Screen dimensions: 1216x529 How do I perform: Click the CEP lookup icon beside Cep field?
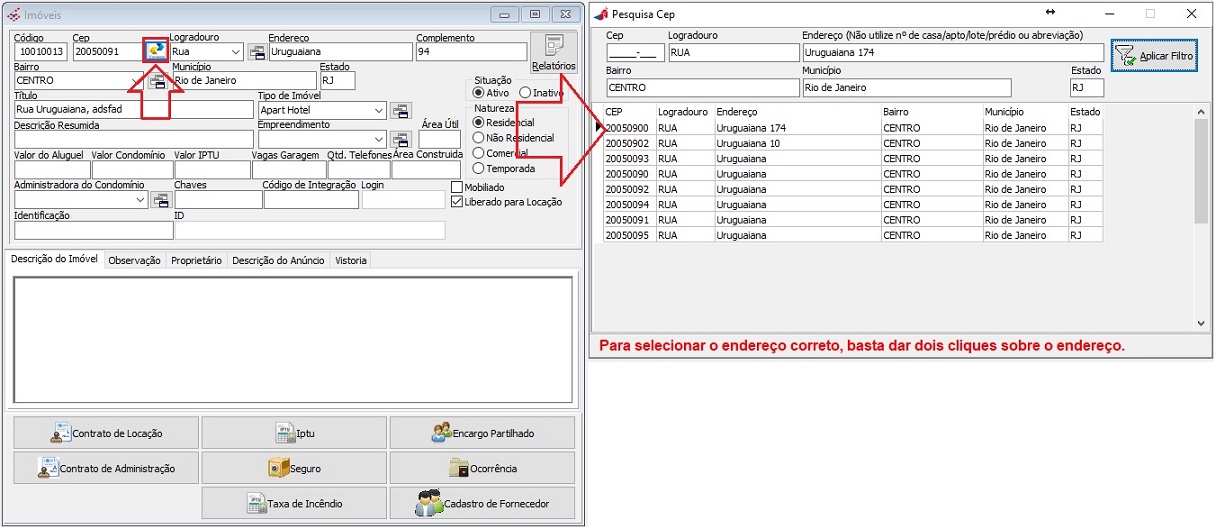click(x=155, y=50)
